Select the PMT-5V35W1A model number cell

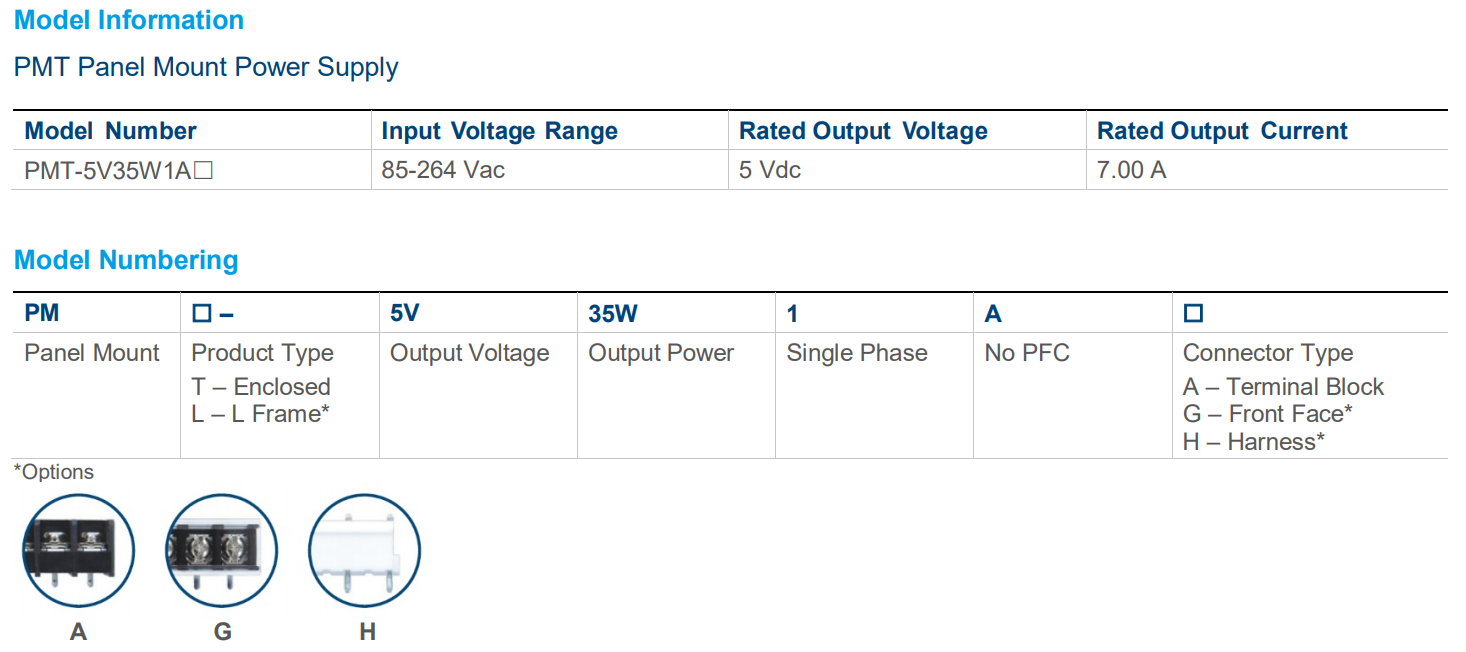point(118,170)
